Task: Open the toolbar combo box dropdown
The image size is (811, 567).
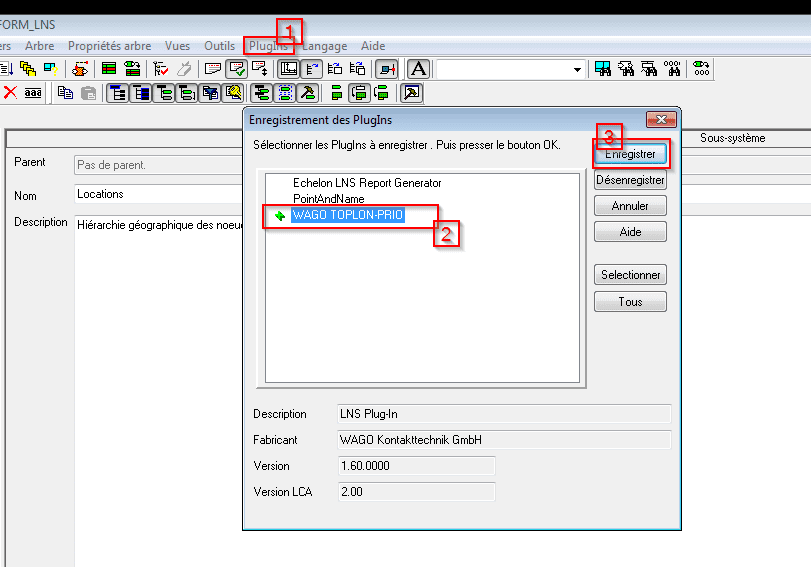Action: 578,69
